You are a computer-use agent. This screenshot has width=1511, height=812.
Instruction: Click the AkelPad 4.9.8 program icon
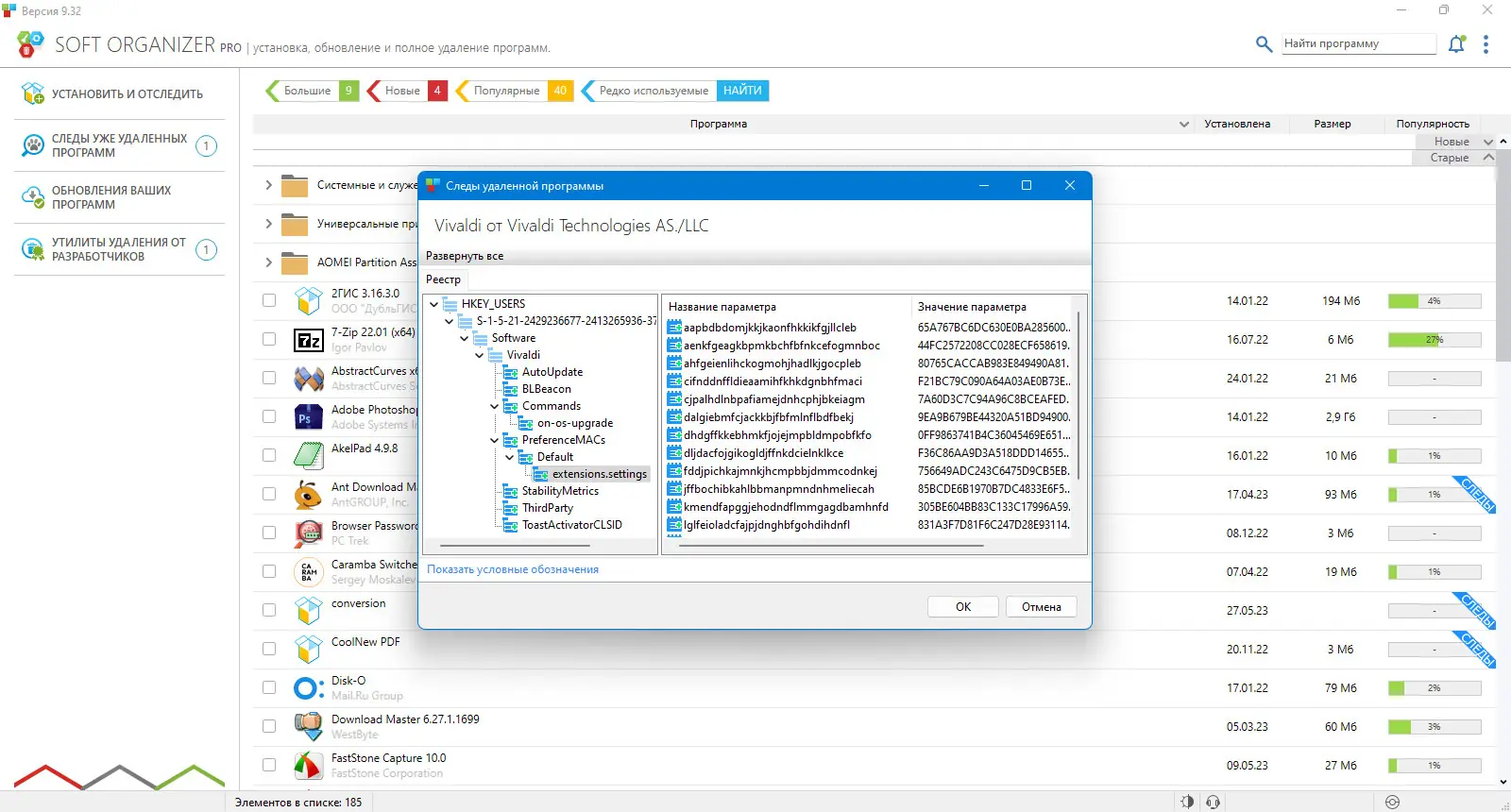coord(309,456)
